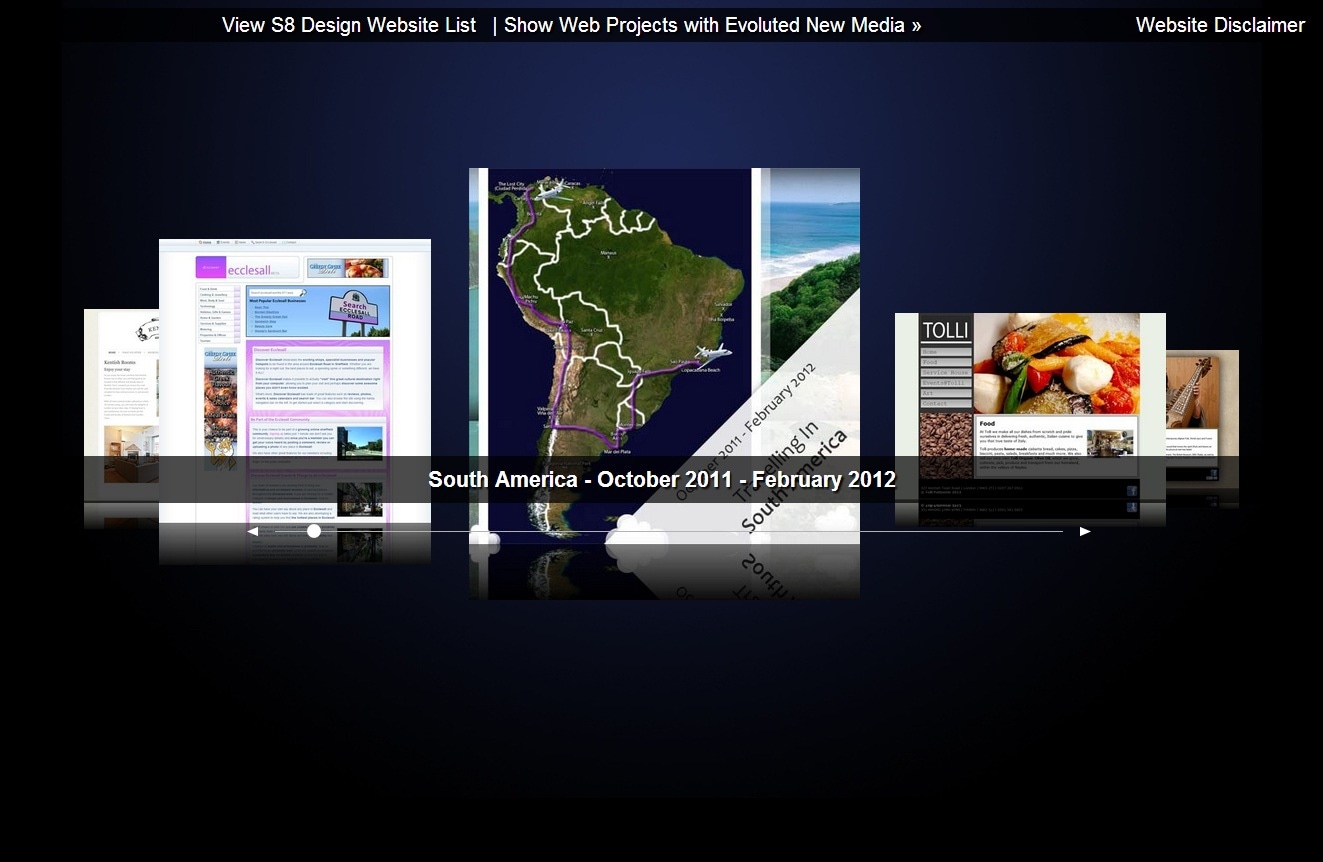Click the airplane icon near Copacabana Beach
Viewport: 1323px width, 862px height.
714,353
